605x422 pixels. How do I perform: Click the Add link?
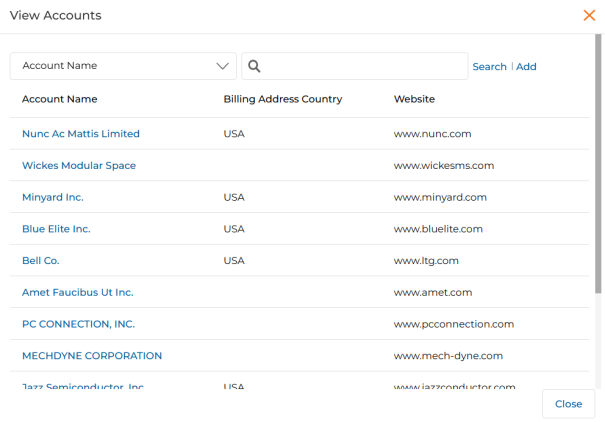pyautogui.click(x=526, y=67)
